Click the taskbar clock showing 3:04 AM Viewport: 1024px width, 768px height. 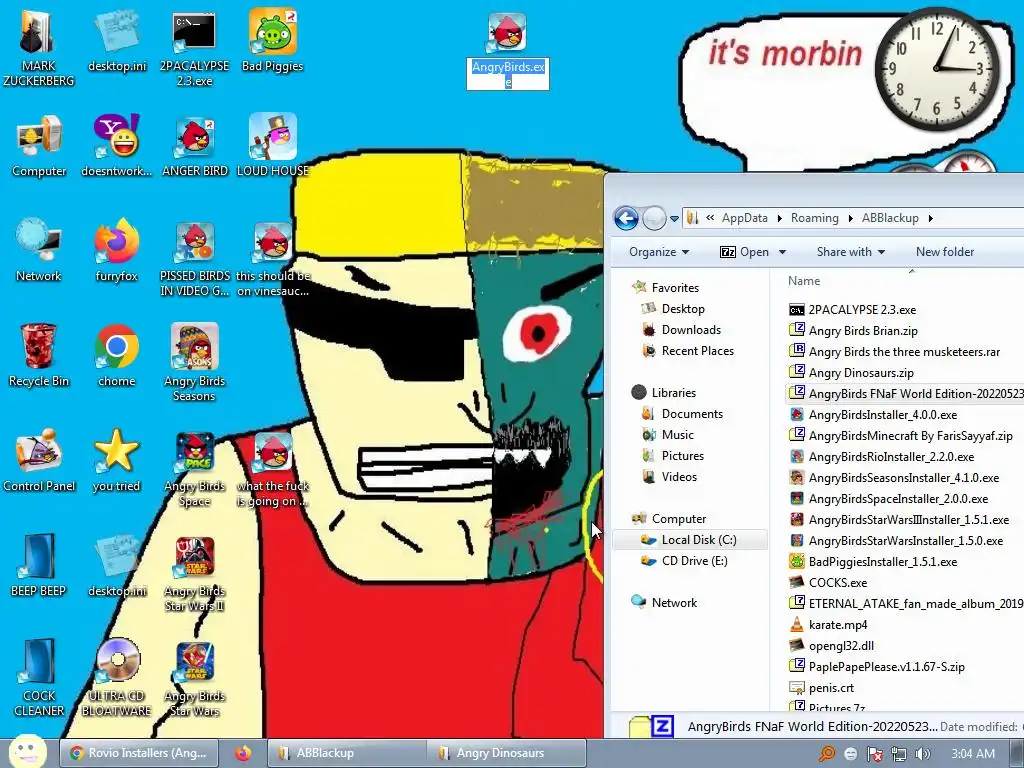(972, 754)
